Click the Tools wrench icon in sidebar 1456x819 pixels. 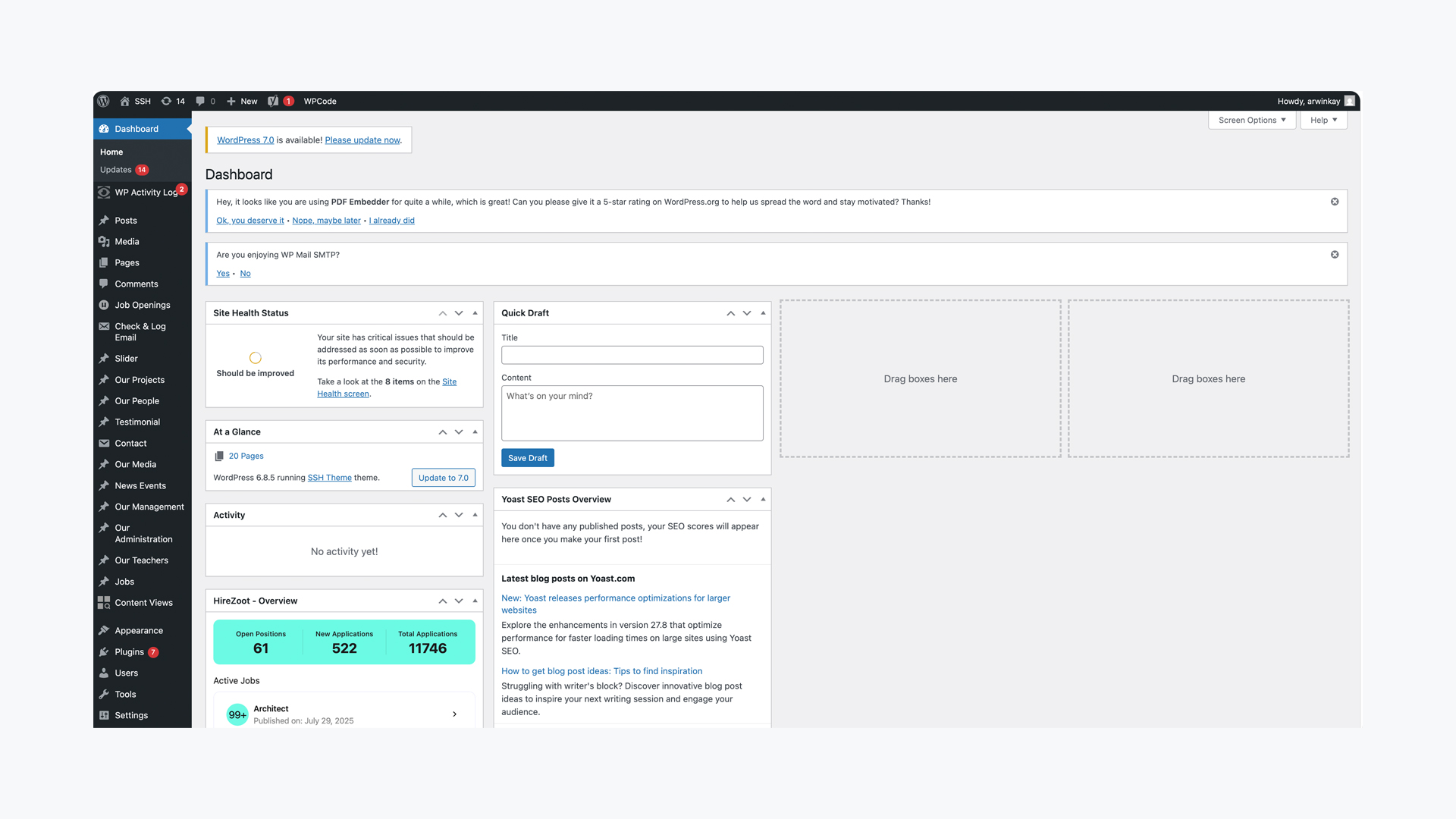tap(104, 695)
